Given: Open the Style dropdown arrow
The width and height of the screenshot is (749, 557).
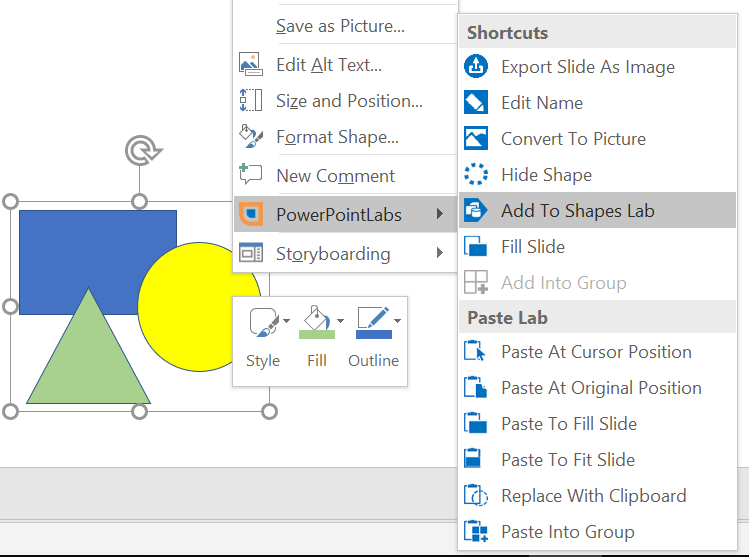Looking at the screenshot, I should (287, 321).
